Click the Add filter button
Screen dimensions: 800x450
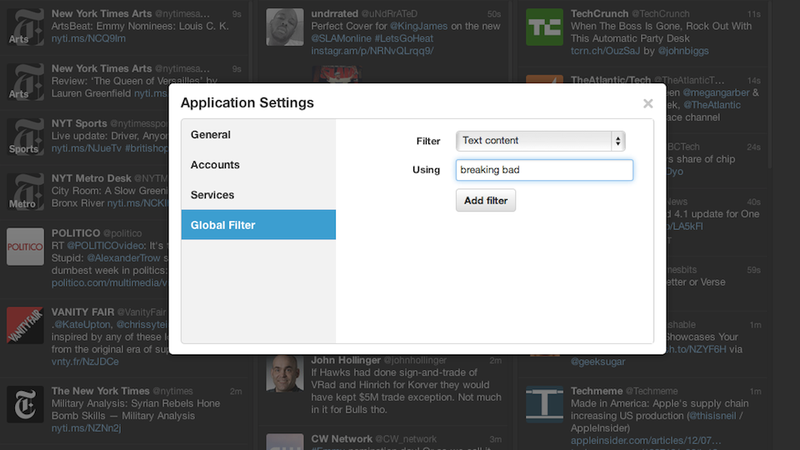(x=486, y=201)
